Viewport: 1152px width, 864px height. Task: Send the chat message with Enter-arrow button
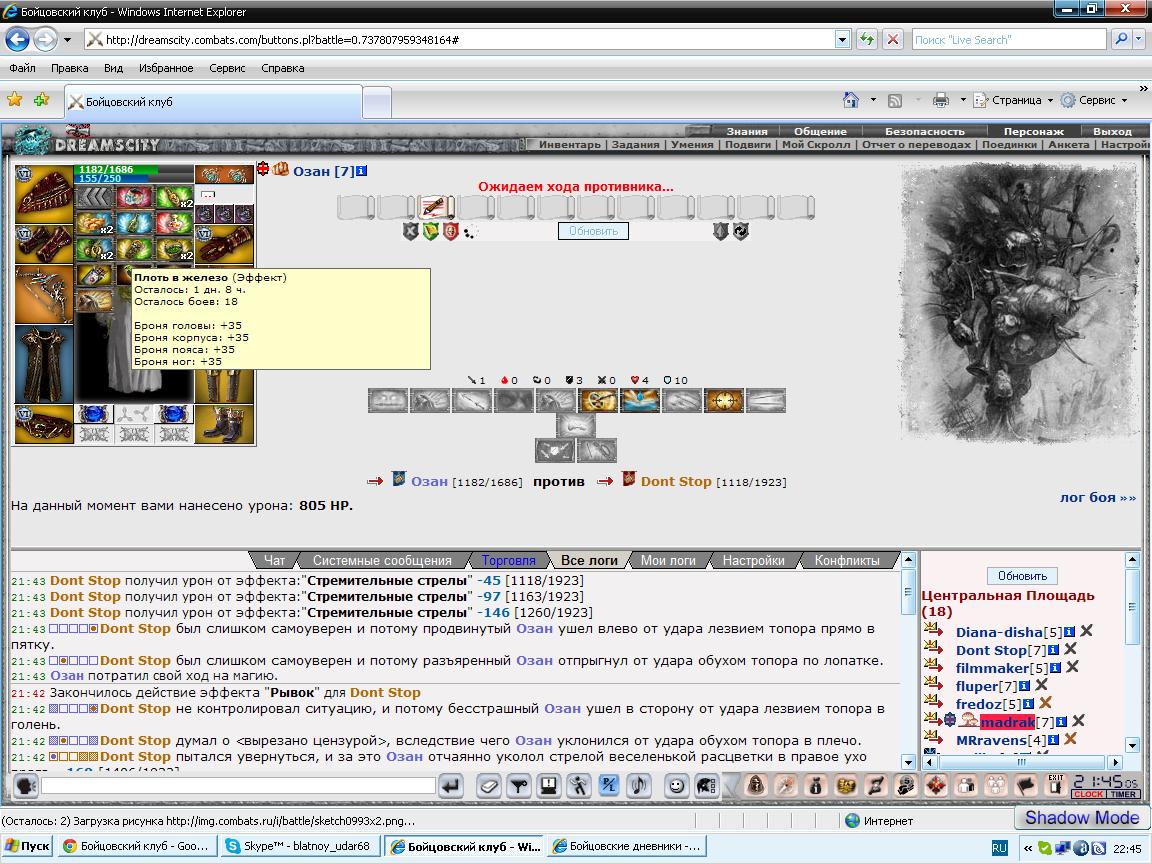click(x=451, y=786)
